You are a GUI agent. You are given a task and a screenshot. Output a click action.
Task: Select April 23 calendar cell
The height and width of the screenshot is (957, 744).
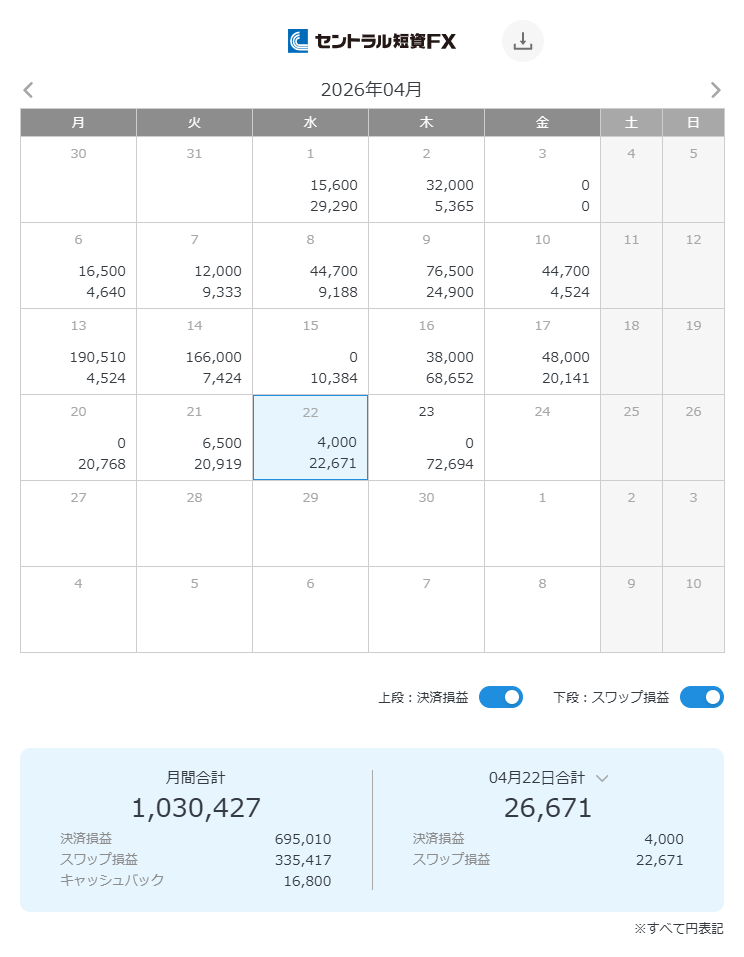(x=426, y=437)
